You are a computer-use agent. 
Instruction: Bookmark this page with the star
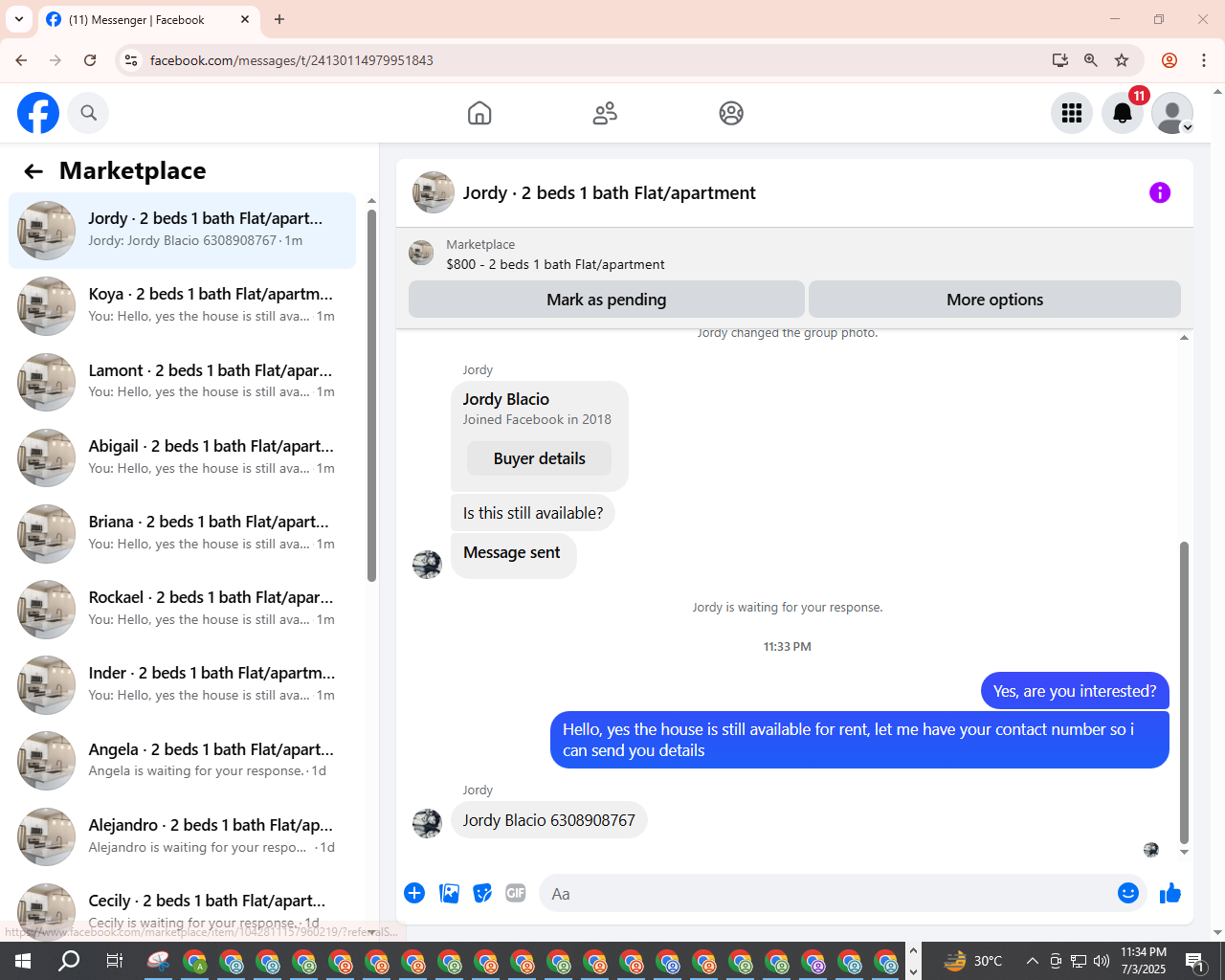coord(1122,60)
